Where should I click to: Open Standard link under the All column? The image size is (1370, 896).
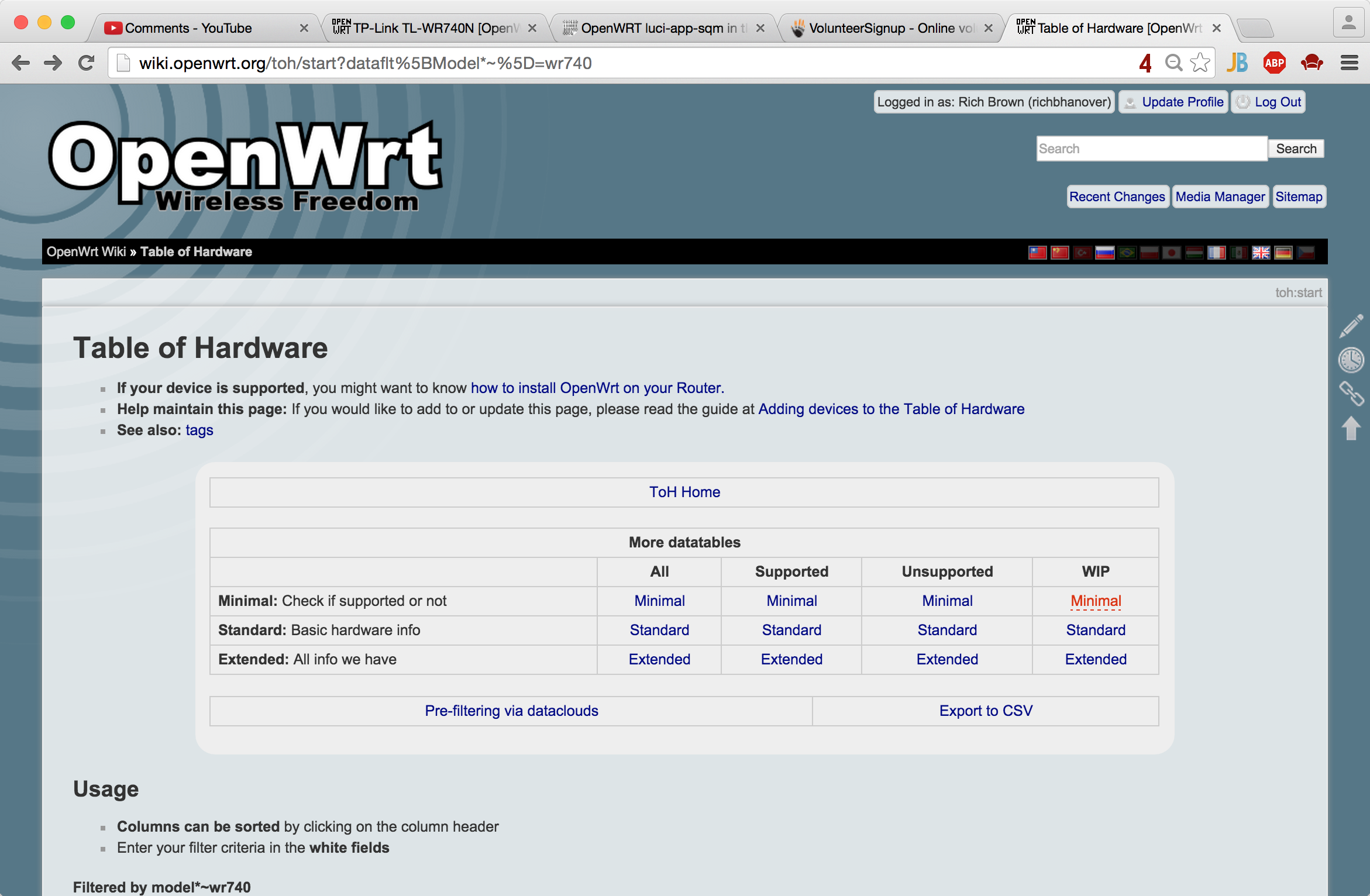[x=659, y=630]
